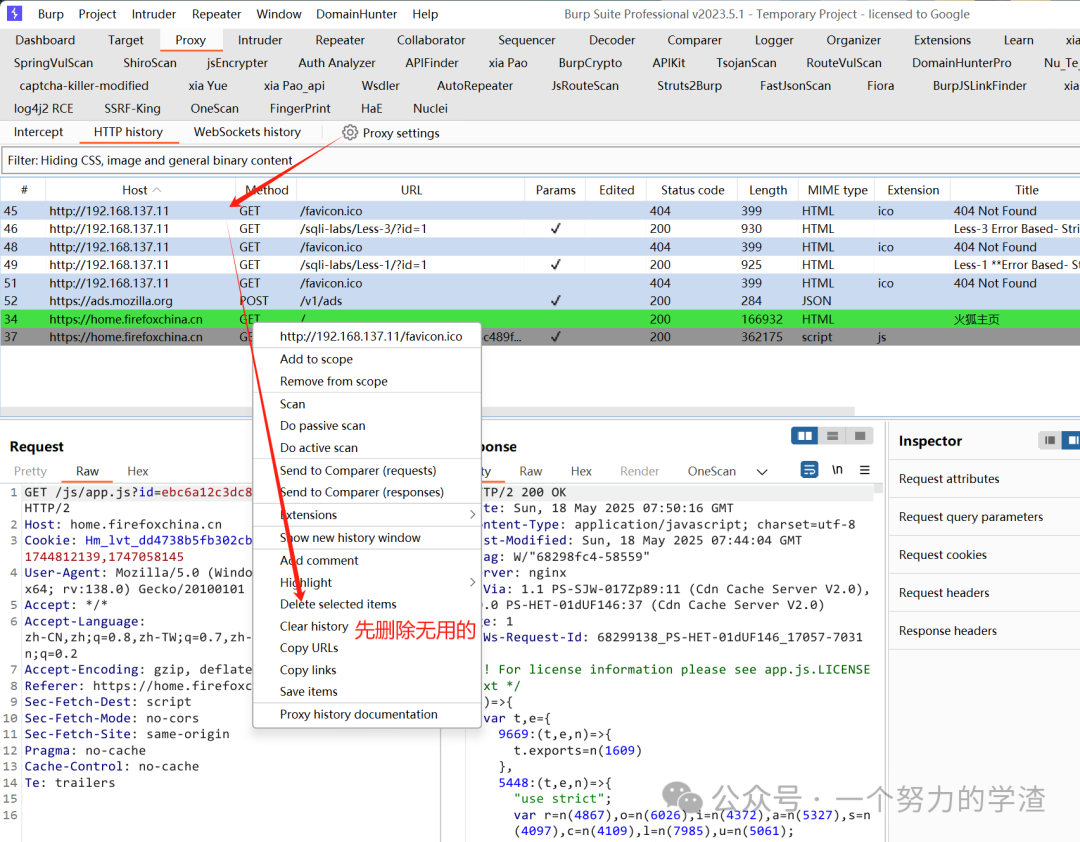The width and height of the screenshot is (1080, 842).
Task: Expand Highlight submenu arrow in context menu
Action: (472, 582)
